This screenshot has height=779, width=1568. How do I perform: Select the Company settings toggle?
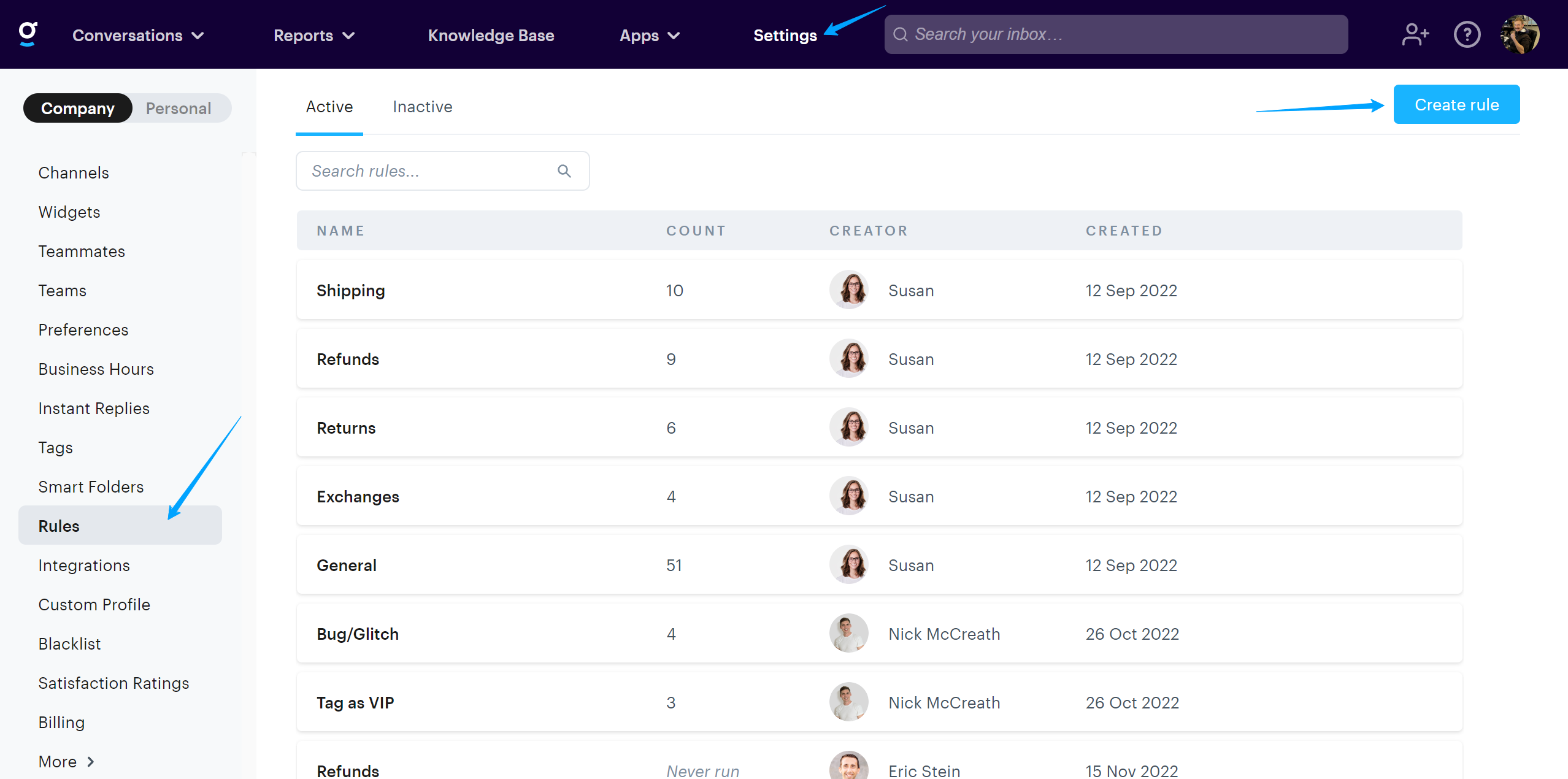tap(78, 109)
